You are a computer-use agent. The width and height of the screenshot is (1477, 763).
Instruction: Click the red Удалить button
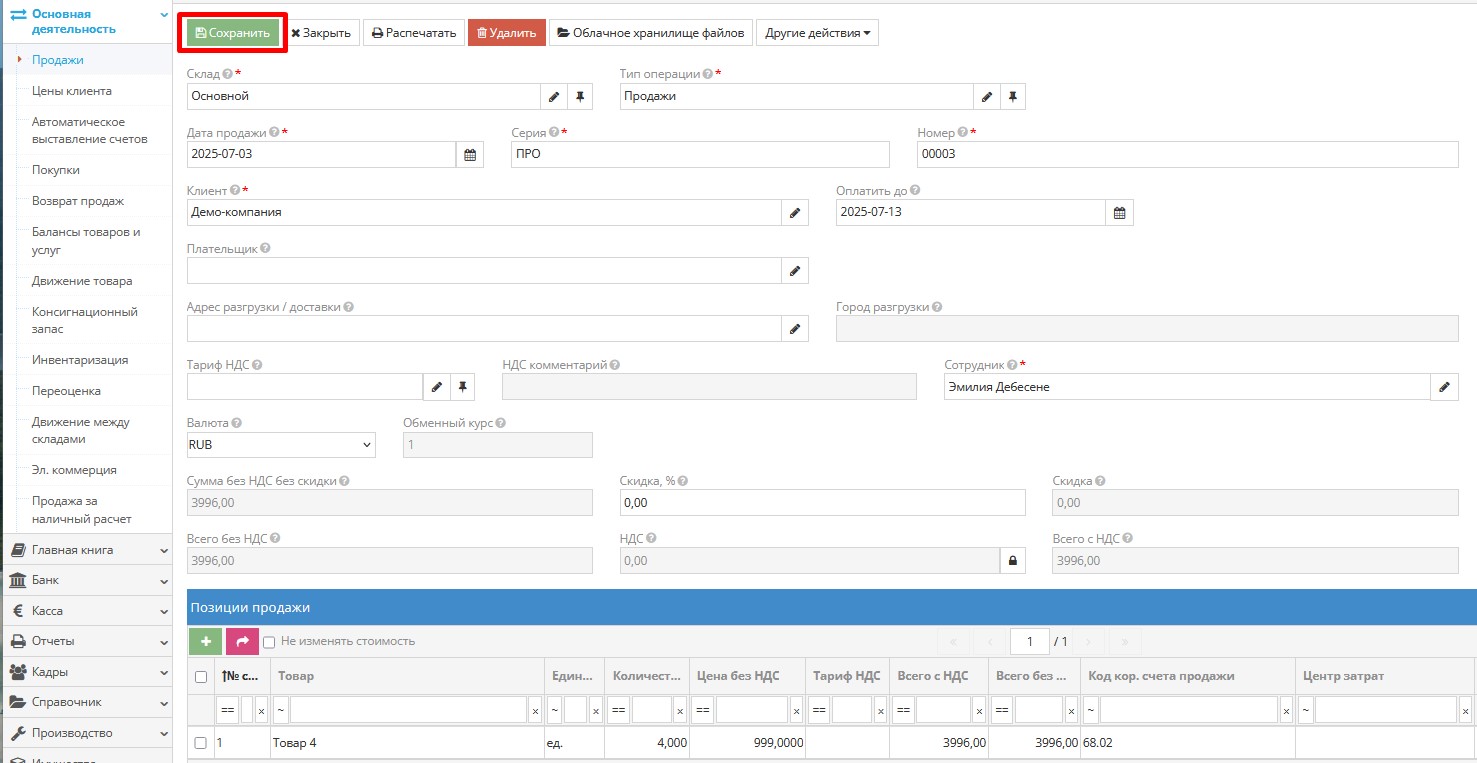pyautogui.click(x=506, y=33)
